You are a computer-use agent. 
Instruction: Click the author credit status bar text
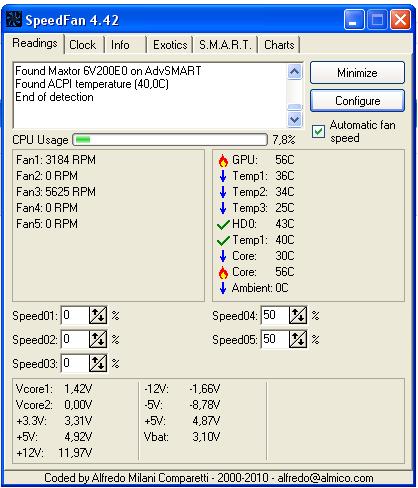click(x=209, y=478)
